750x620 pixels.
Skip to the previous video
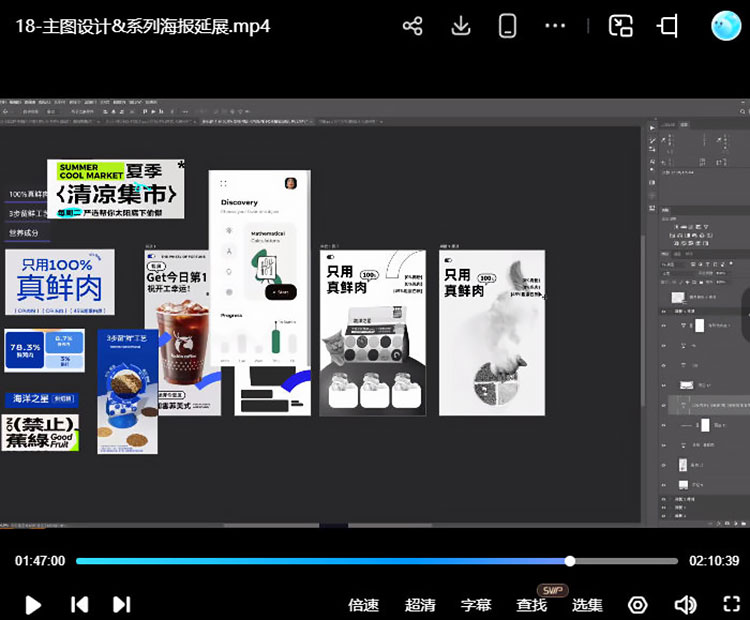79,604
